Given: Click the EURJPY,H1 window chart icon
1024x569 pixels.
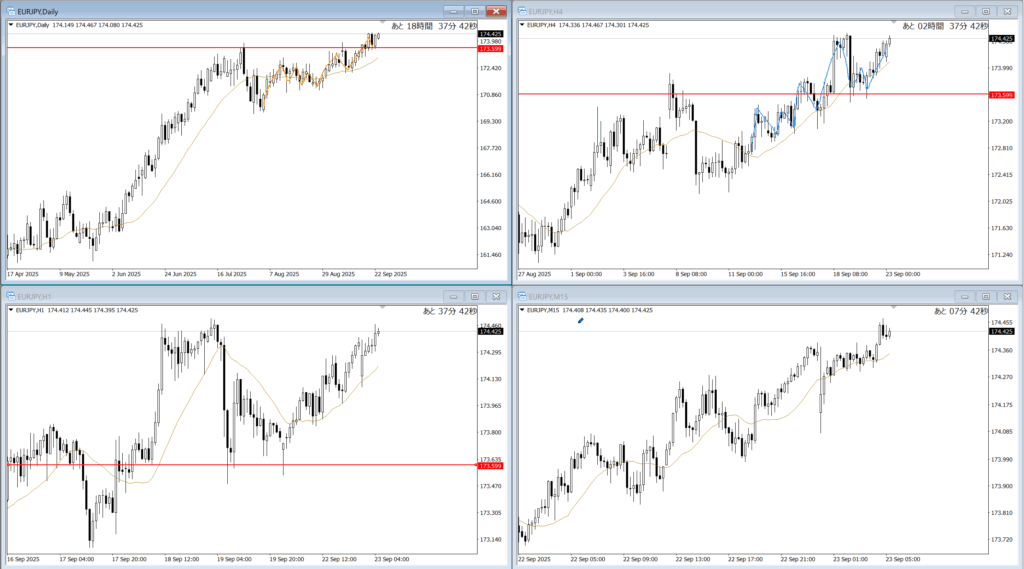Looking at the screenshot, I should (9, 296).
